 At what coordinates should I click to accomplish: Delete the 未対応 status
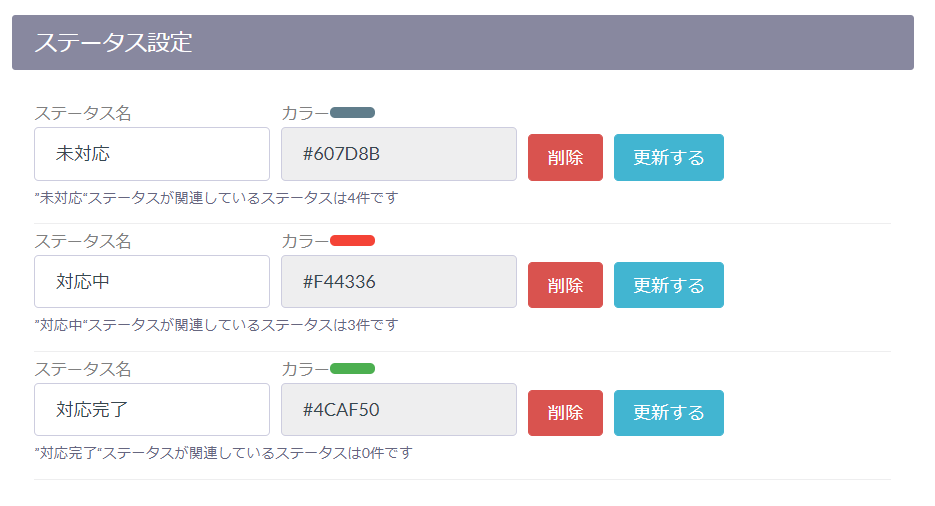coord(565,158)
